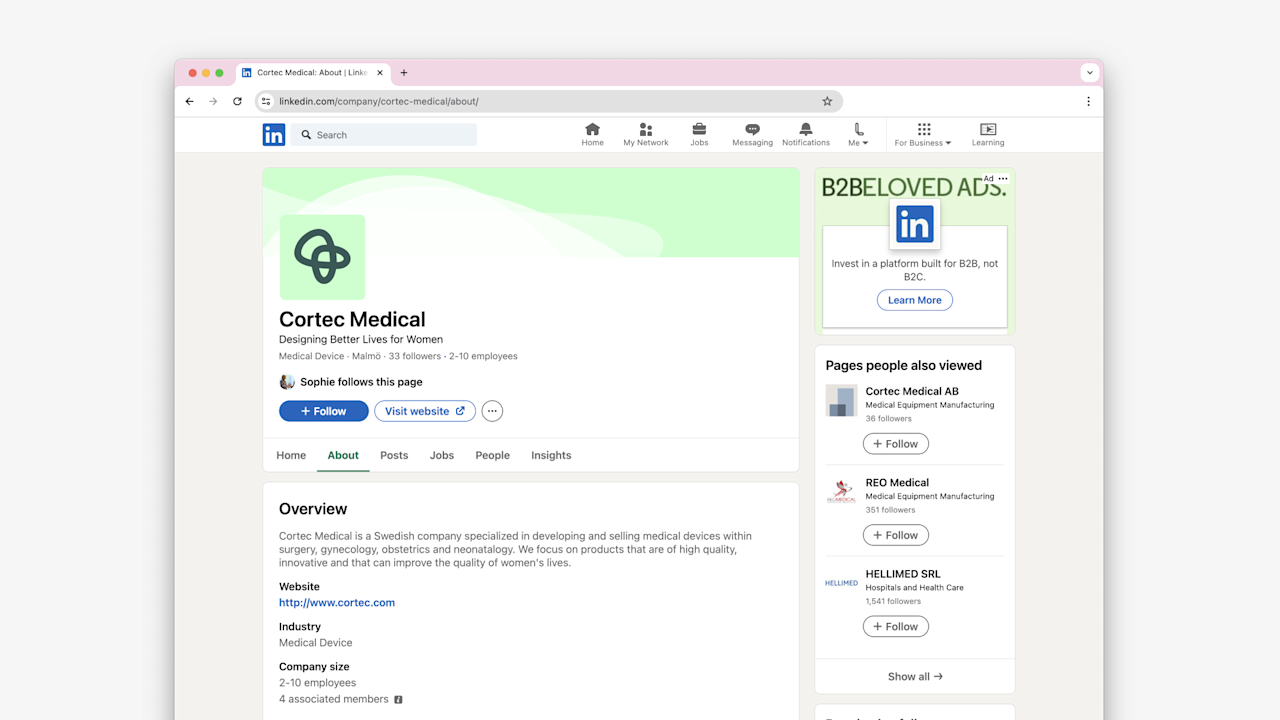Click the browser back arrow
This screenshot has height=720, width=1280.
coord(190,101)
